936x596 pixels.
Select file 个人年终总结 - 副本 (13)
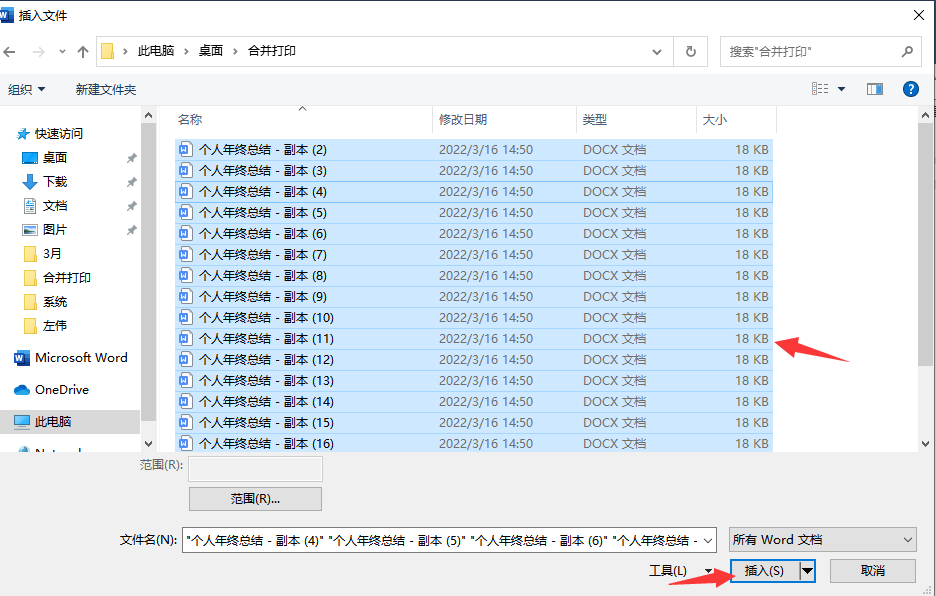click(474, 380)
